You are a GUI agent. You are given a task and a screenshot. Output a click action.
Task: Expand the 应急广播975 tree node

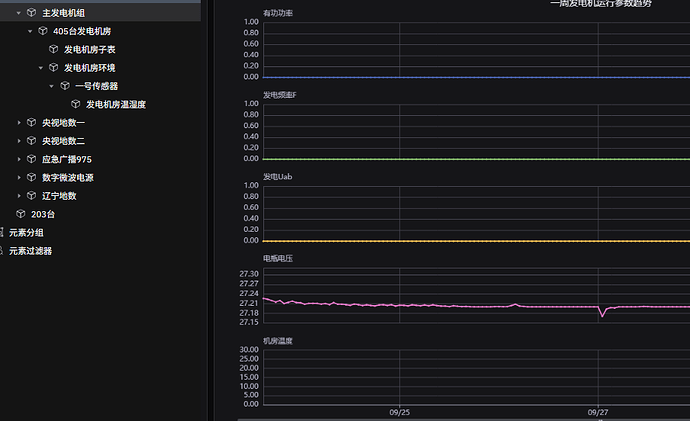pyautogui.click(x=19, y=159)
